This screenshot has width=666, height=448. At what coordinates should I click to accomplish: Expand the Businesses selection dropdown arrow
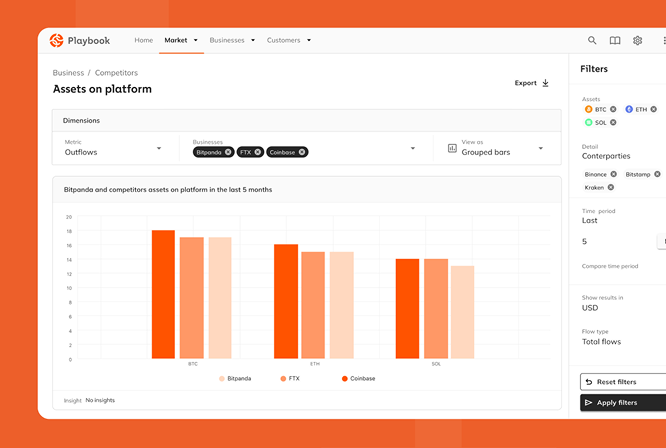tap(412, 148)
